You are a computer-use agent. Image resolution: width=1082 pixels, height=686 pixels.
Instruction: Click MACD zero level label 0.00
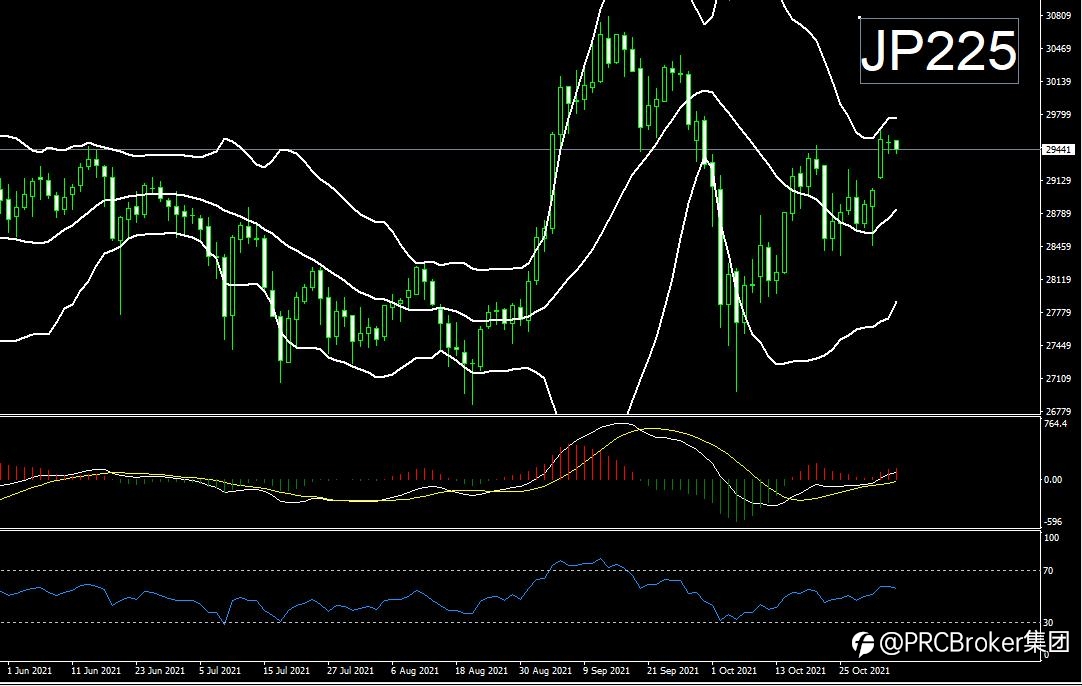point(1053,480)
